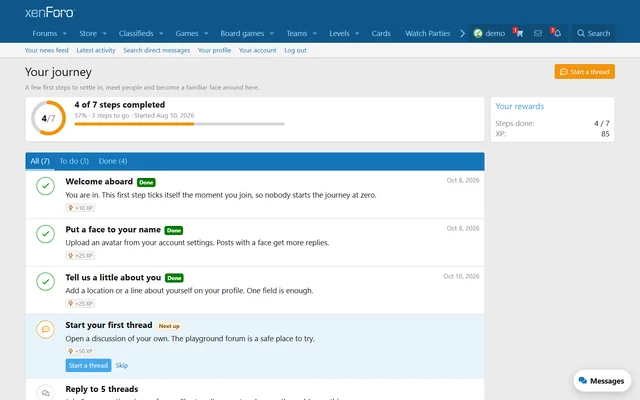Skip the Start your first thread step
The image size is (640, 400).
pos(122,365)
